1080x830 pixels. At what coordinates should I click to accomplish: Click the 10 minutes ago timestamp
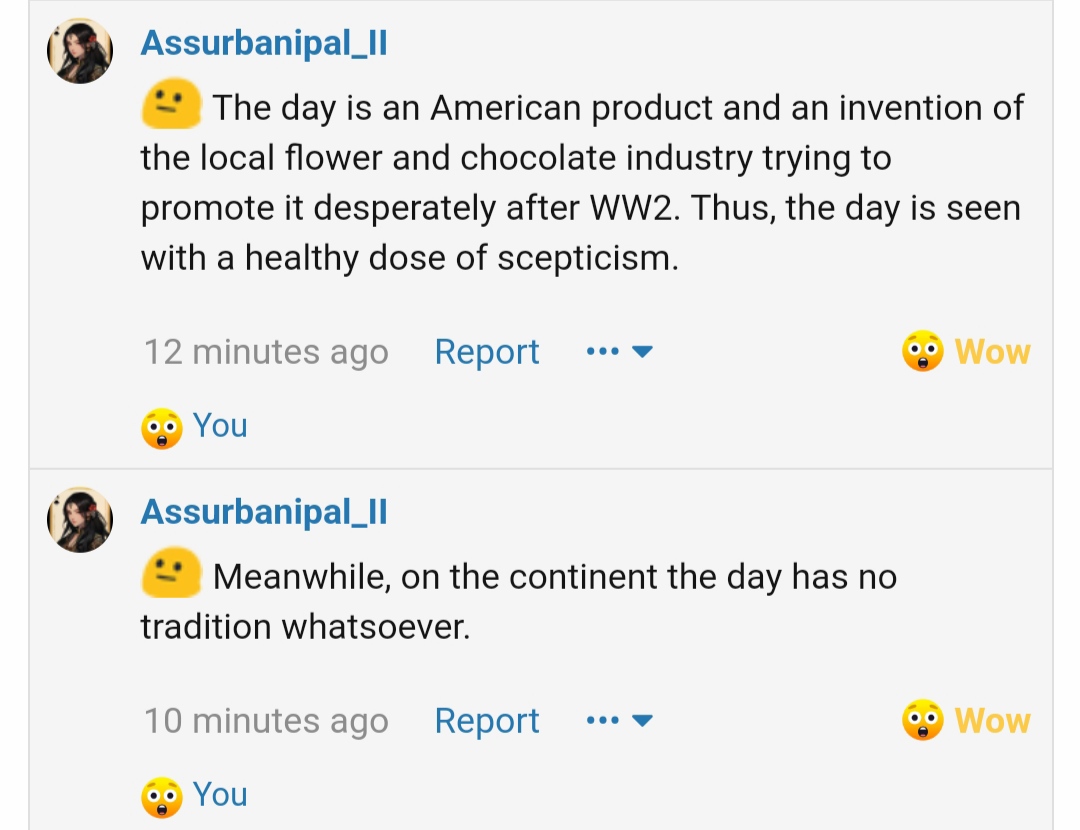[266, 721]
